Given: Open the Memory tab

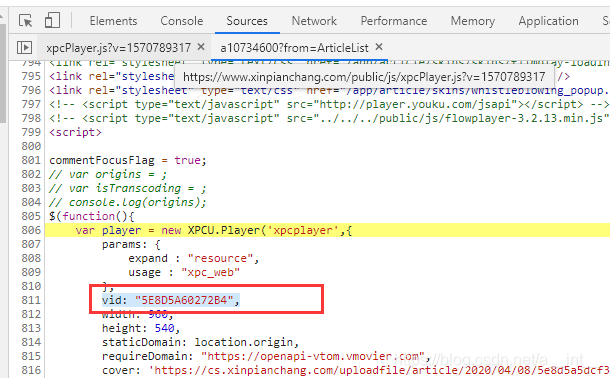Looking at the screenshot, I should [473, 21].
